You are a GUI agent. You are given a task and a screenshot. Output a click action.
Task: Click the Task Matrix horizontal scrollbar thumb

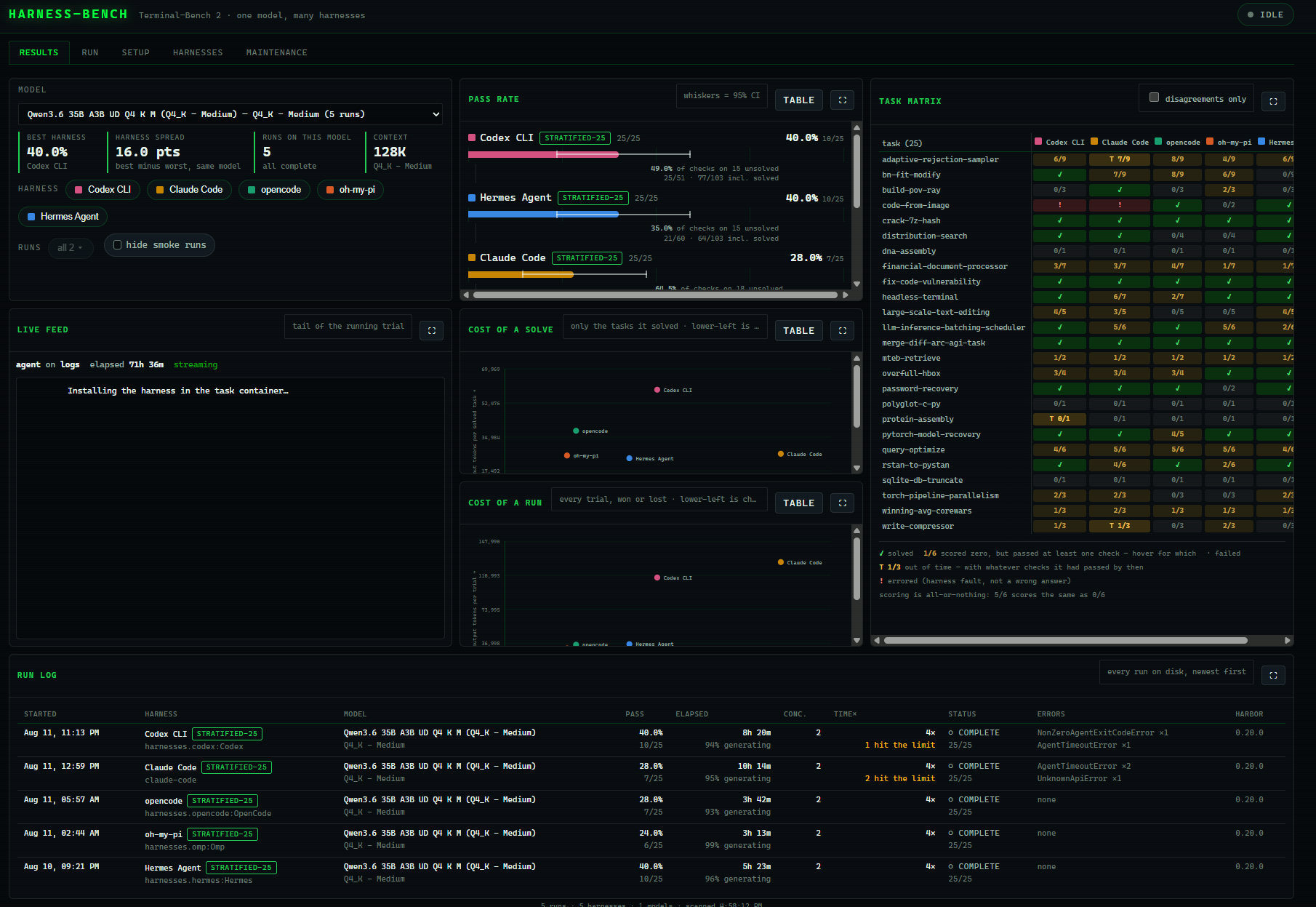(x=1066, y=641)
